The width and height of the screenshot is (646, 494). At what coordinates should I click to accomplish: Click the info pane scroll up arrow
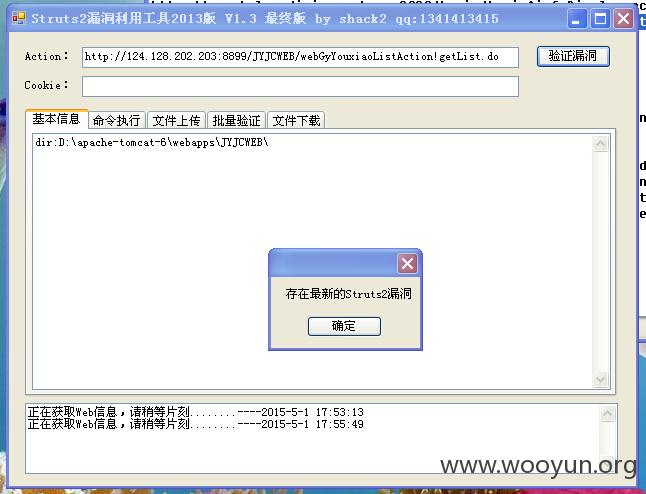[x=600, y=143]
